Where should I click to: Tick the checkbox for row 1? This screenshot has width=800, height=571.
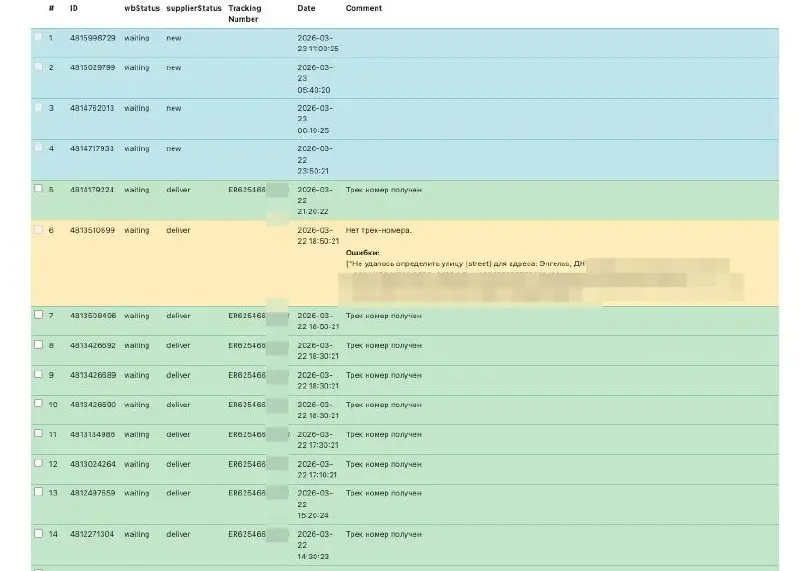coord(38,36)
